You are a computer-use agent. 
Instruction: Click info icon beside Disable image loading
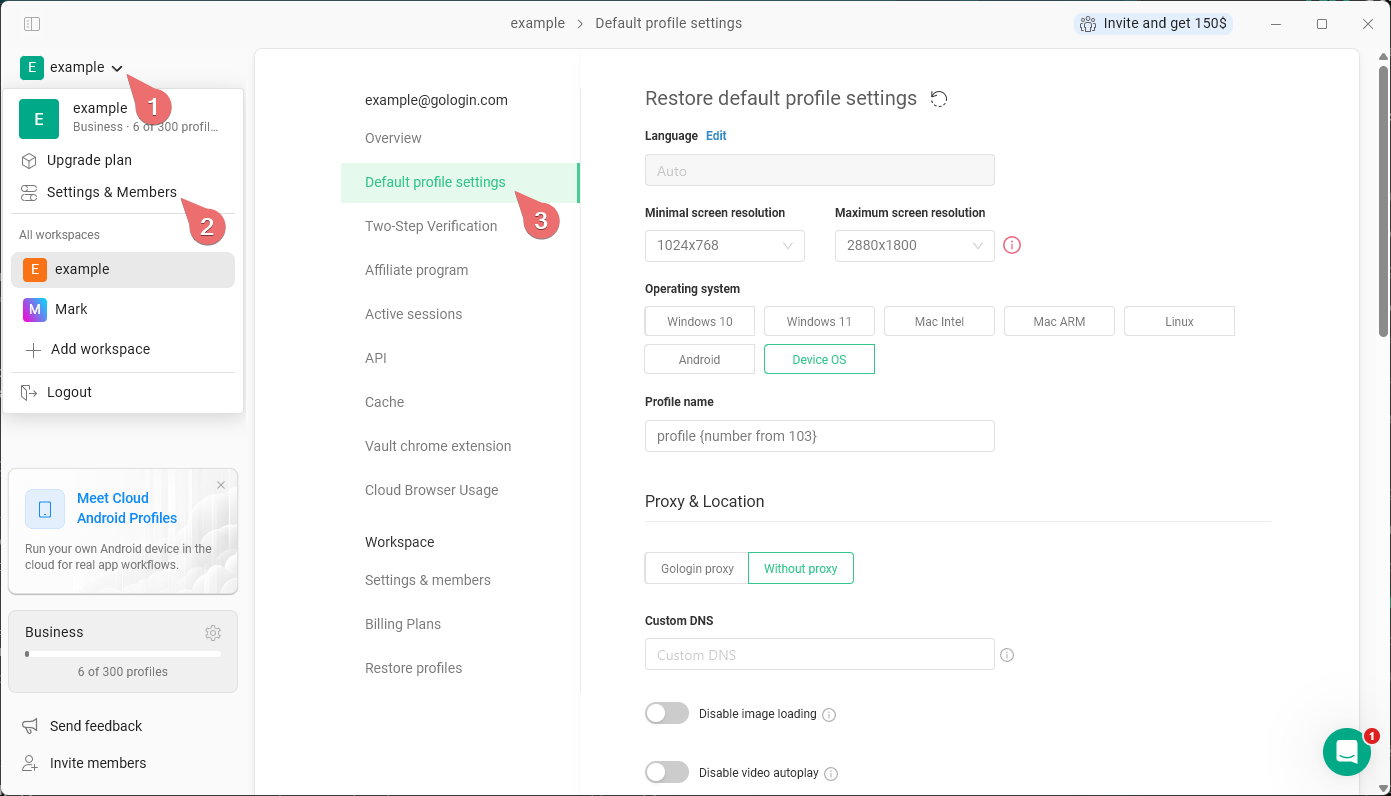pos(829,715)
